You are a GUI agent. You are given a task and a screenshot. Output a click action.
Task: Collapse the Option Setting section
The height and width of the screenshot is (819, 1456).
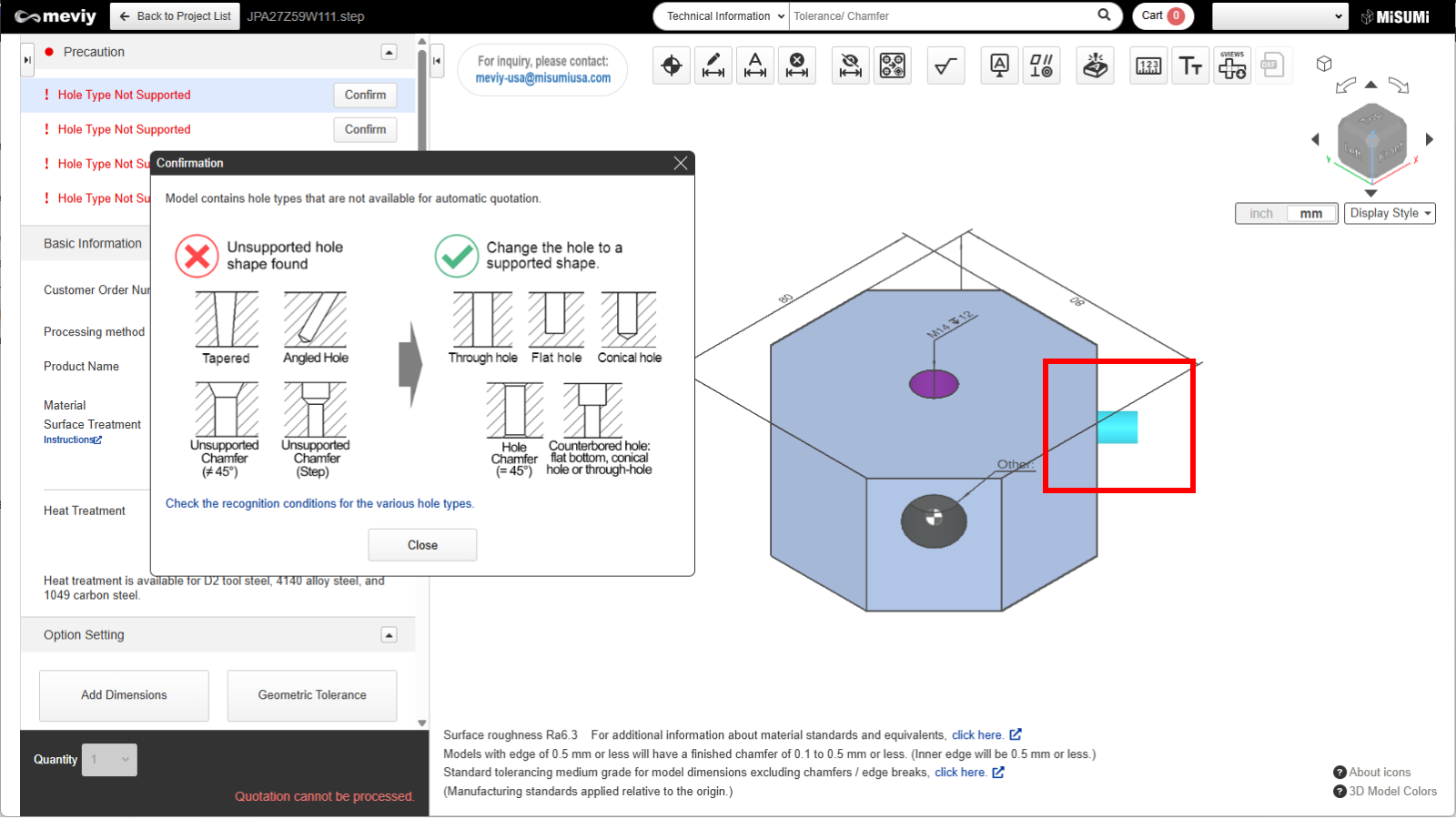click(389, 635)
